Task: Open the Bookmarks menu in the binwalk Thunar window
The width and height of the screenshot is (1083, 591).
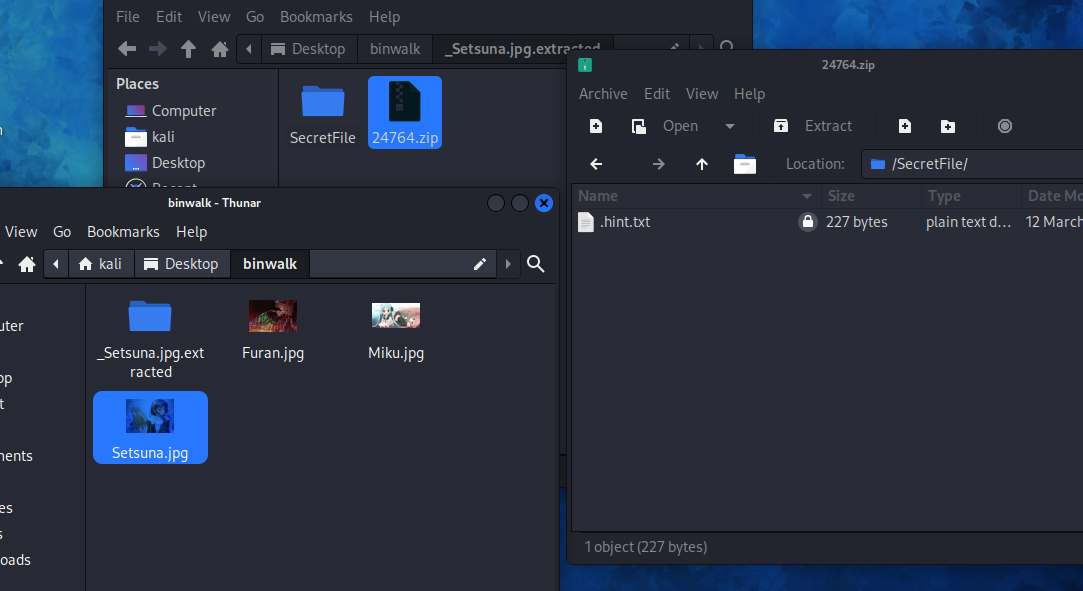Action: [123, 232]
